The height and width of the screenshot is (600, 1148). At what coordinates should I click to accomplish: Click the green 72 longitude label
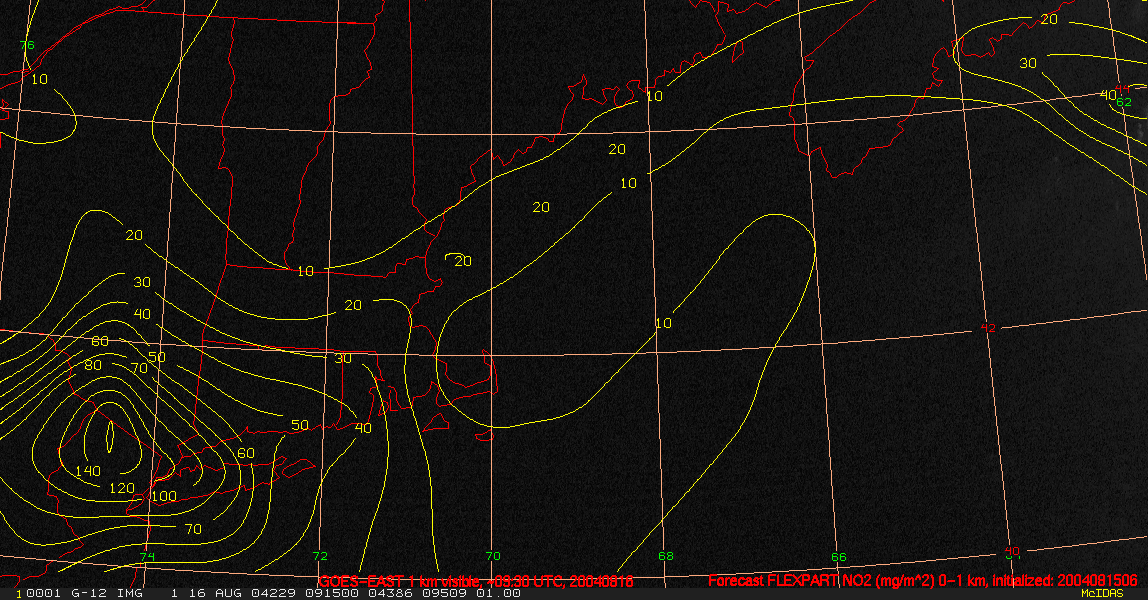tap(320, 556)
